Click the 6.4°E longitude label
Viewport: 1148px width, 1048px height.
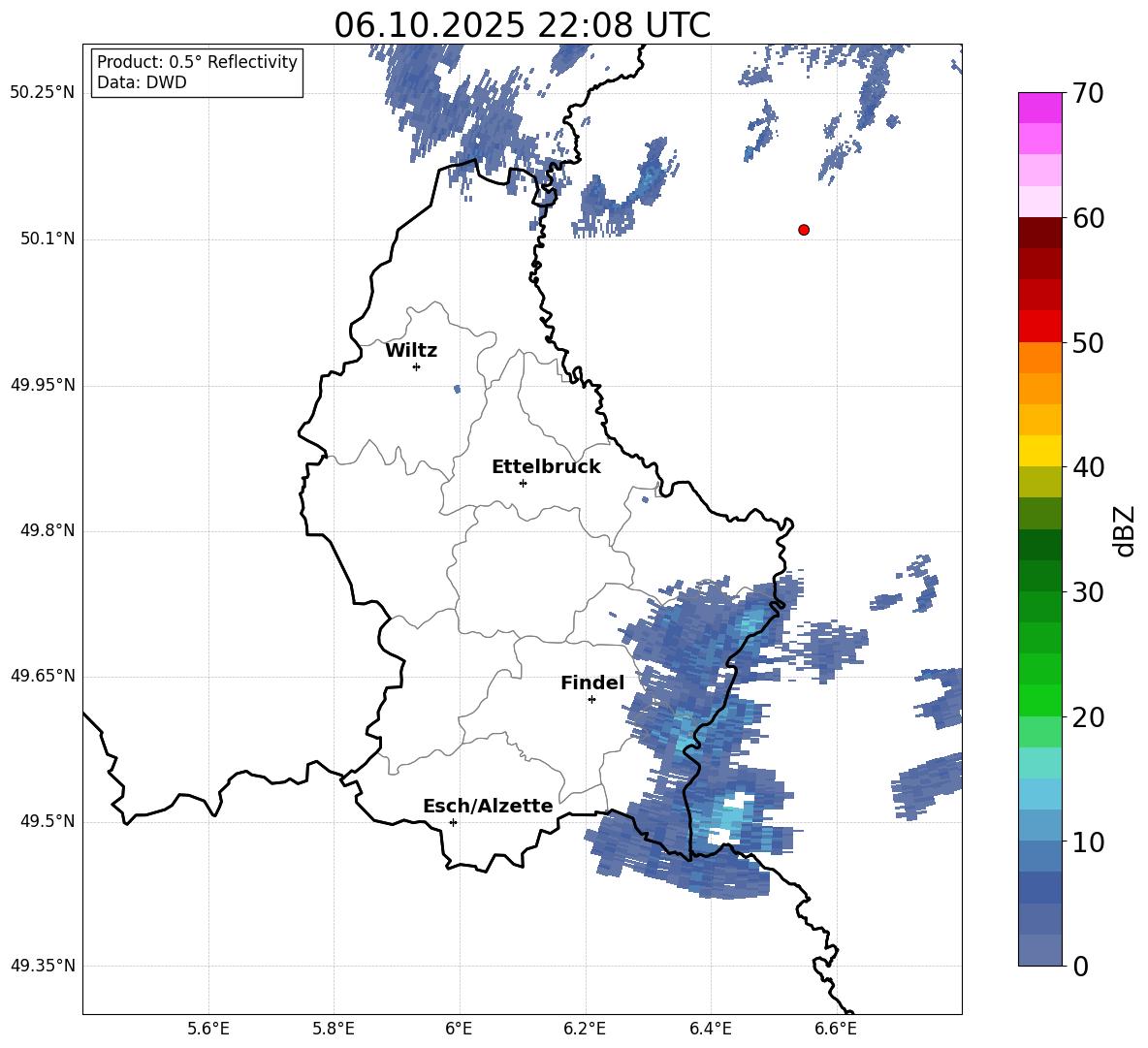coord(711,1029)
